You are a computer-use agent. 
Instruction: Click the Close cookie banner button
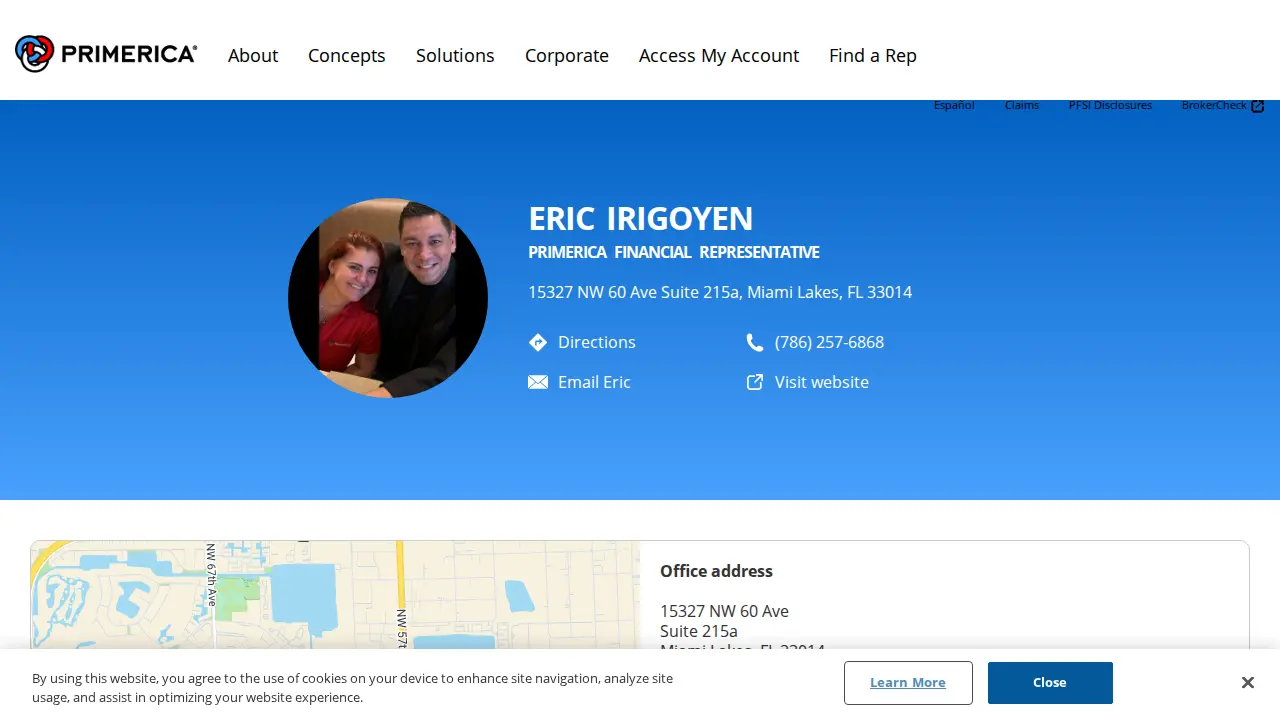1050,683
